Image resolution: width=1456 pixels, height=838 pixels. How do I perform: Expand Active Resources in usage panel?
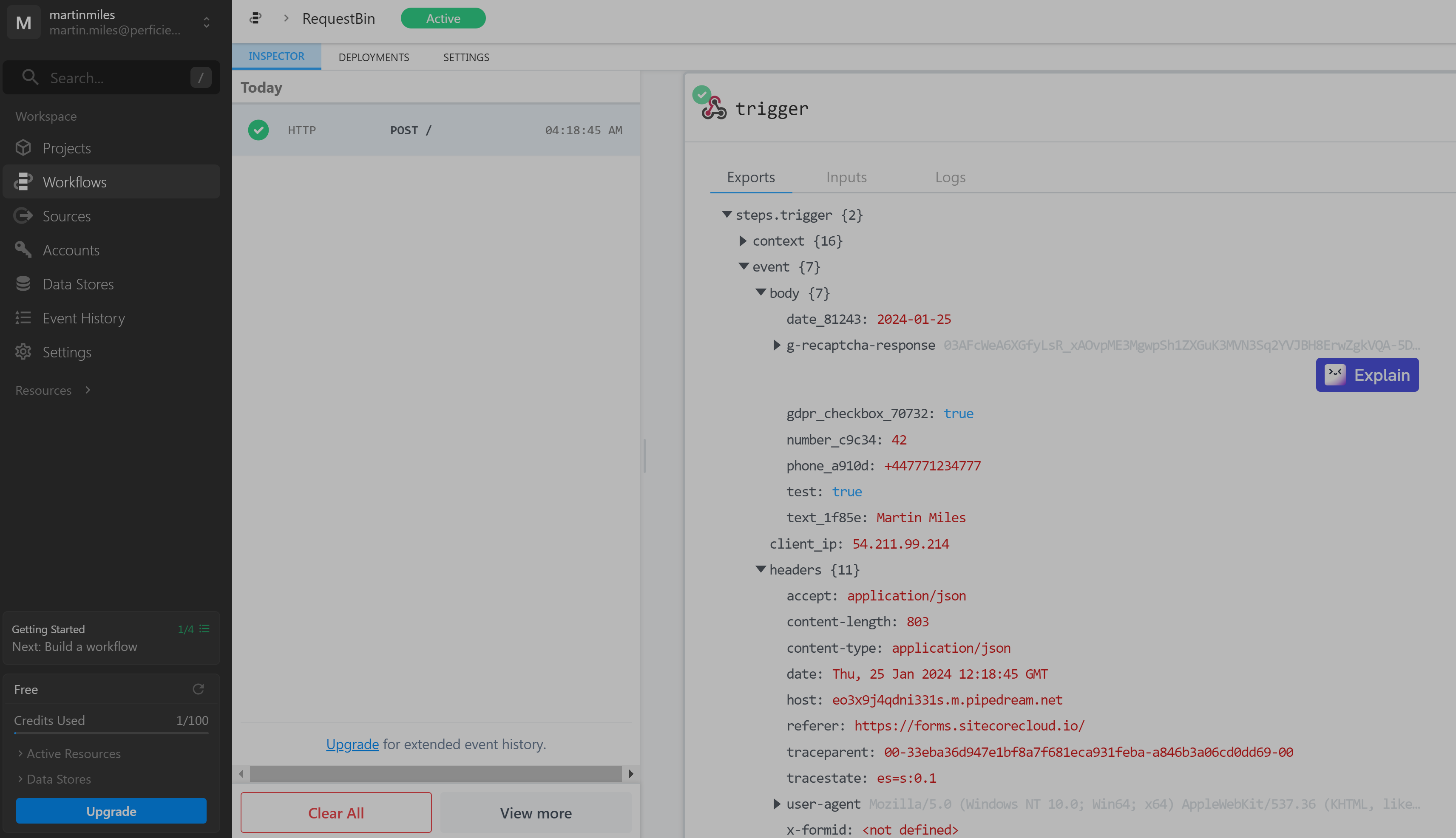[x=69, y=753]
